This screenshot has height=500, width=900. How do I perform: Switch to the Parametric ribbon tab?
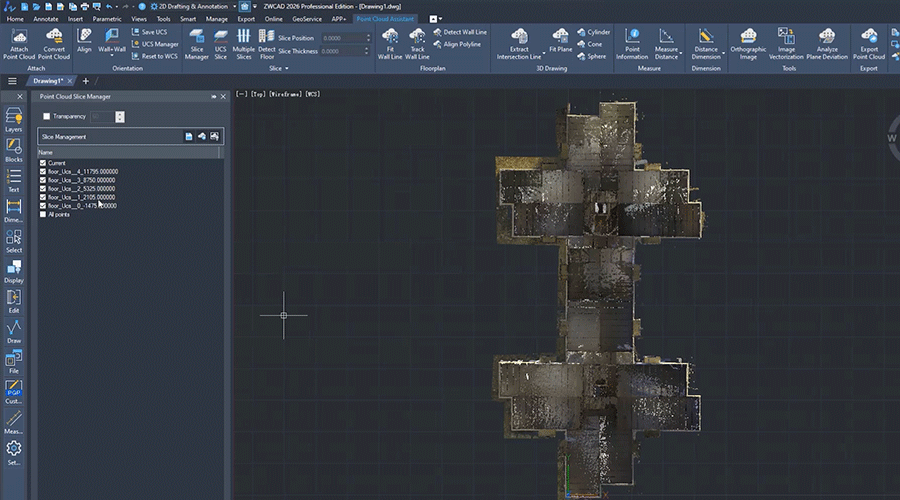[107, 19]
